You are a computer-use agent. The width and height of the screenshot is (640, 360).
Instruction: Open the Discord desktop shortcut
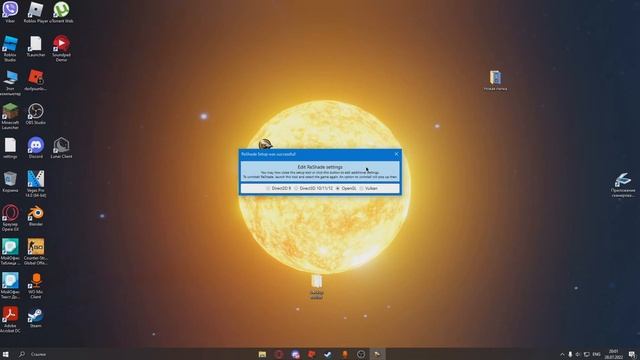[x=36, y=148]
